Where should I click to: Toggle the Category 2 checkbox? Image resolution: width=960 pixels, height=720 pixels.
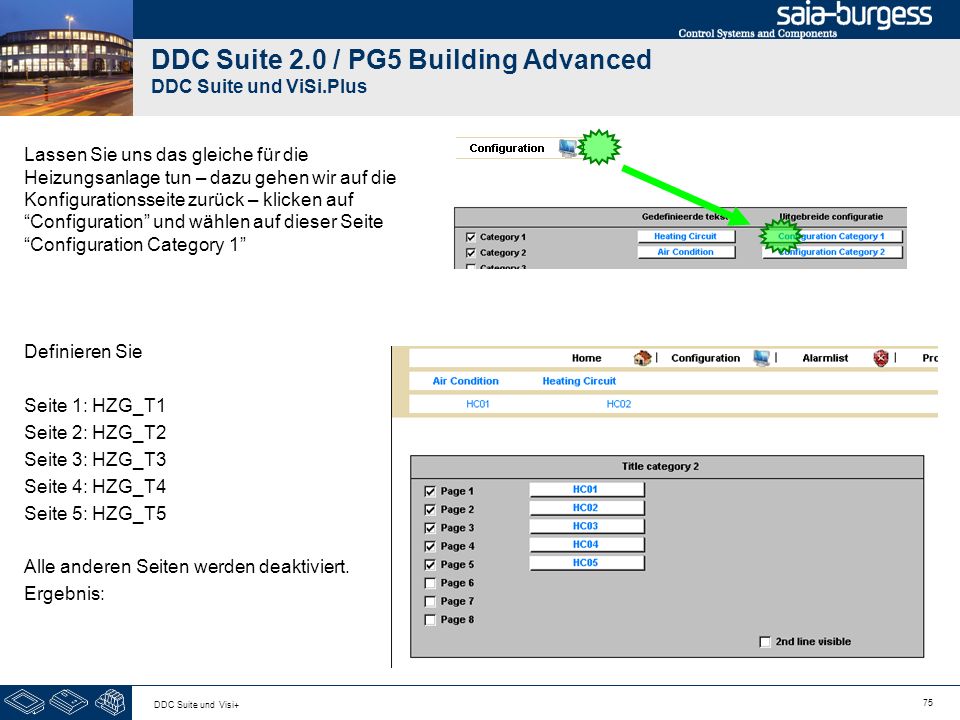471,253
